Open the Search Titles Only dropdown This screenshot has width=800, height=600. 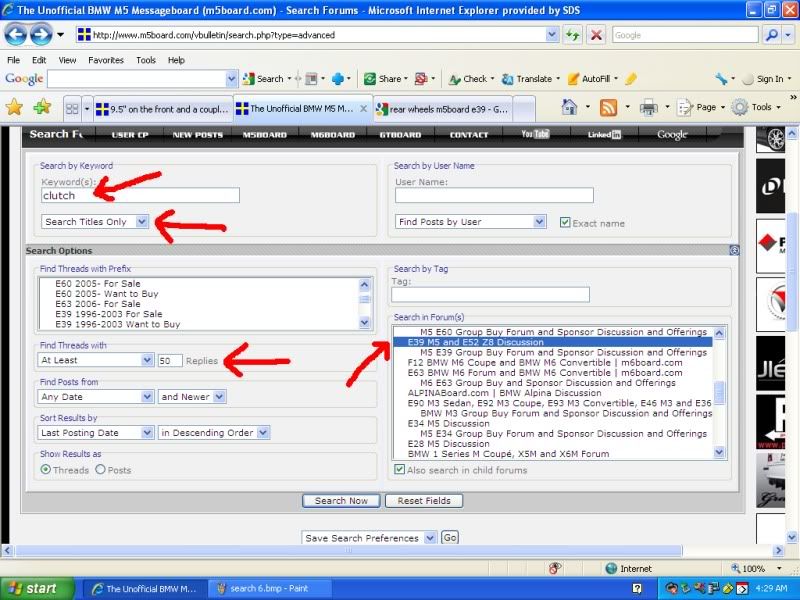point(95,221)
